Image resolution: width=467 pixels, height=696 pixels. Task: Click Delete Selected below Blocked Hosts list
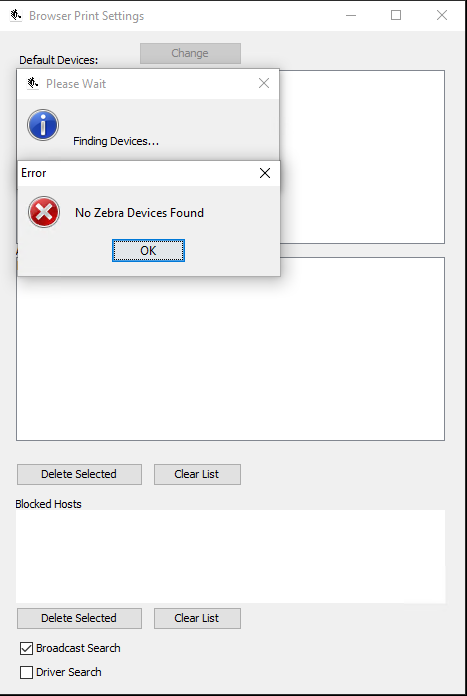pos(79,618)
